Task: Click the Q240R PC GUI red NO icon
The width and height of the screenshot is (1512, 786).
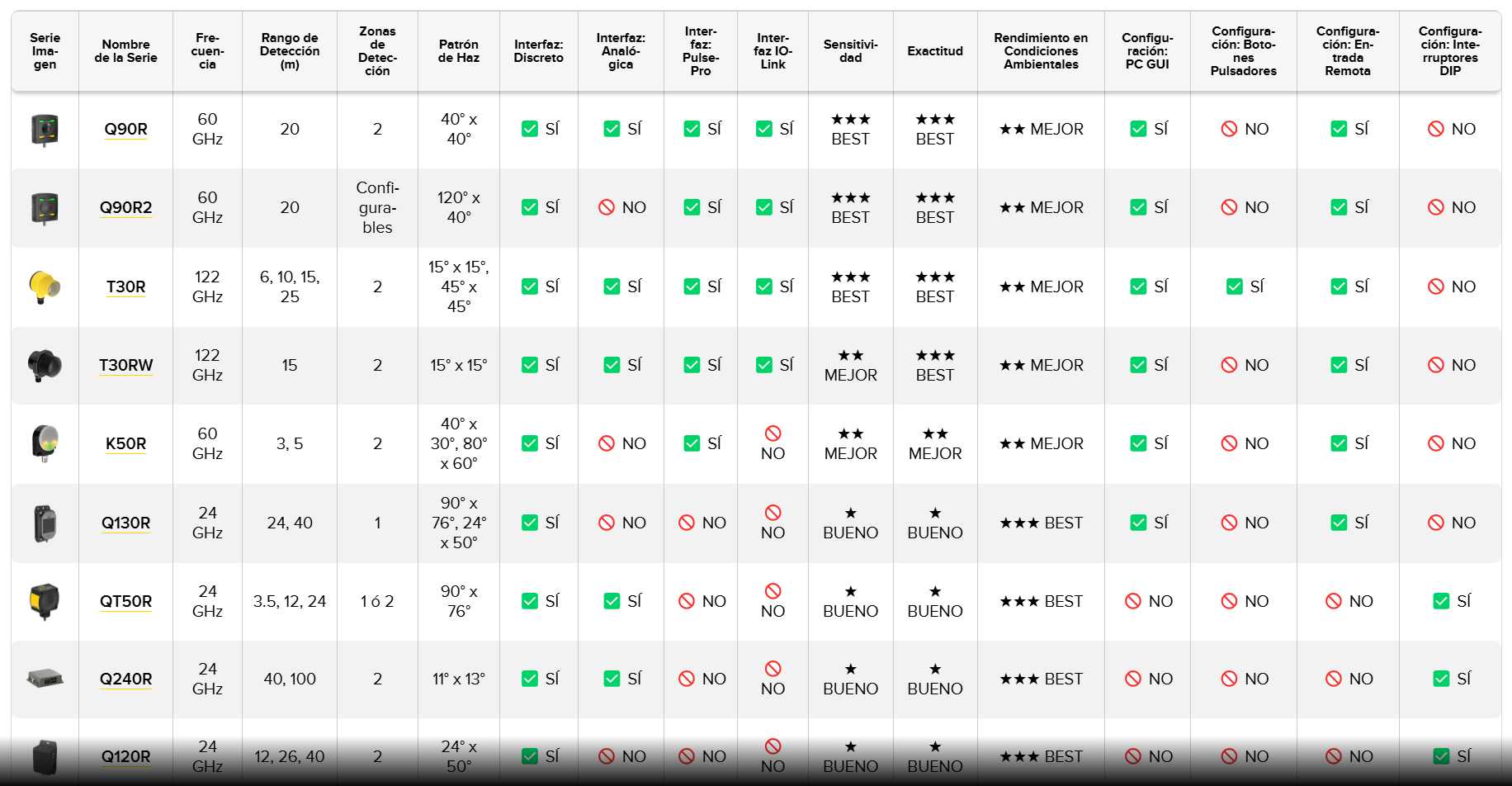Action: coord(1133,679)
